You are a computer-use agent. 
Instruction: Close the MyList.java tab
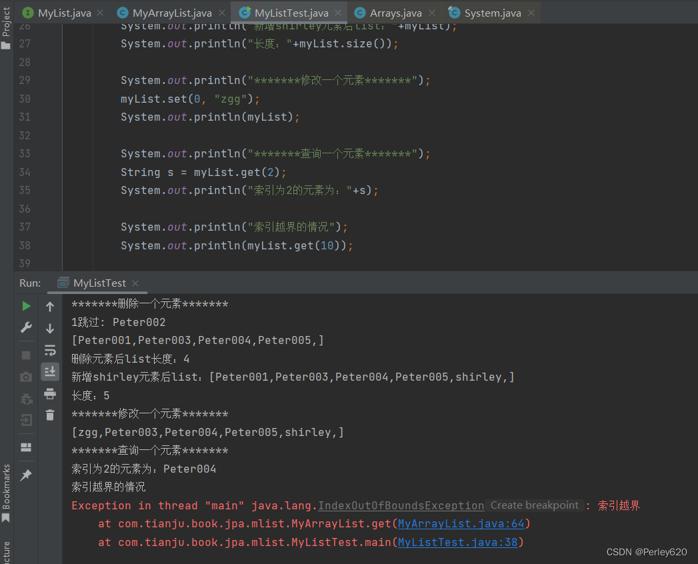[100, 13]
